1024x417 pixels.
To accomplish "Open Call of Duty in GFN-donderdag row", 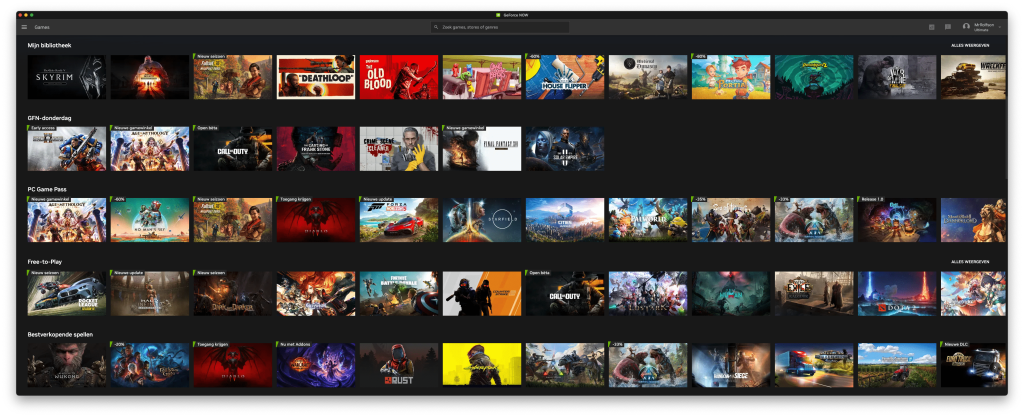I will click(233, 149).
